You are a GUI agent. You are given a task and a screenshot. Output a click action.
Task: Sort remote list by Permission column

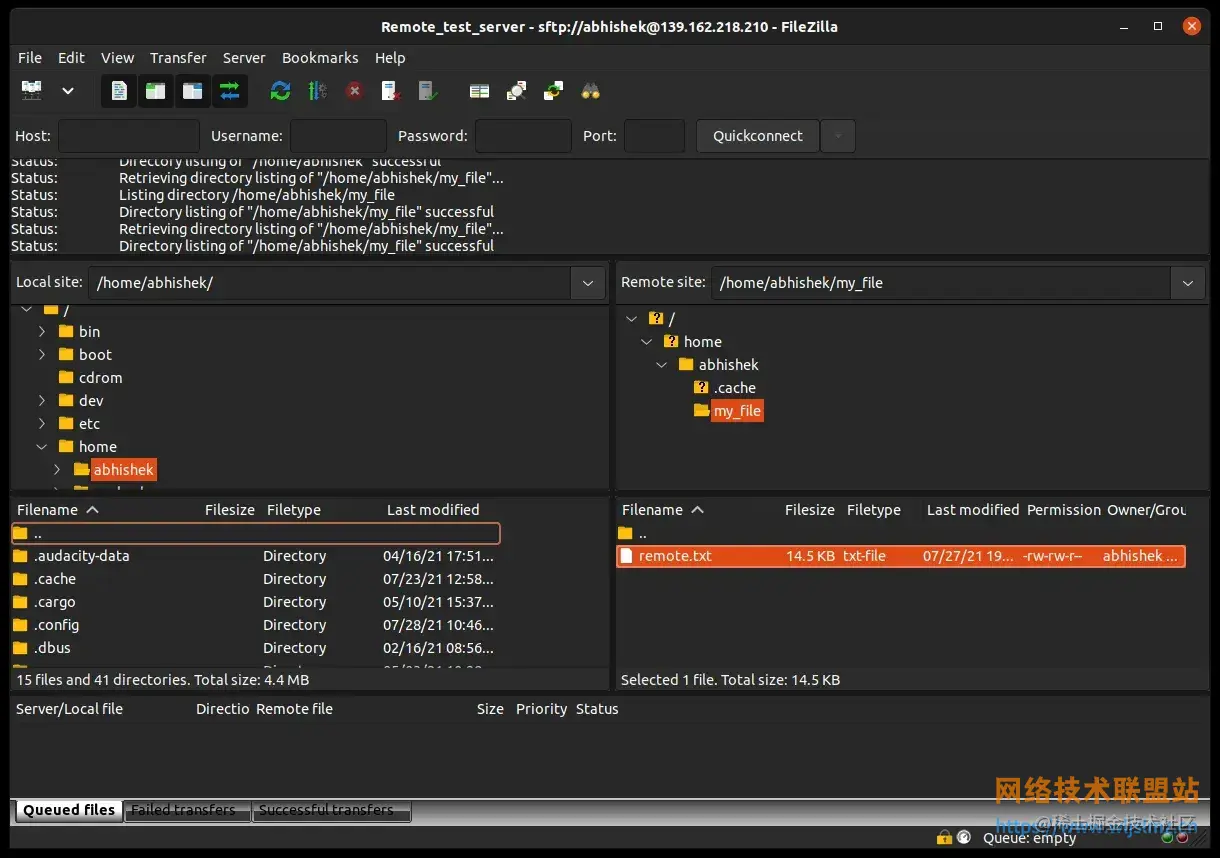(x=1063, y=510)
